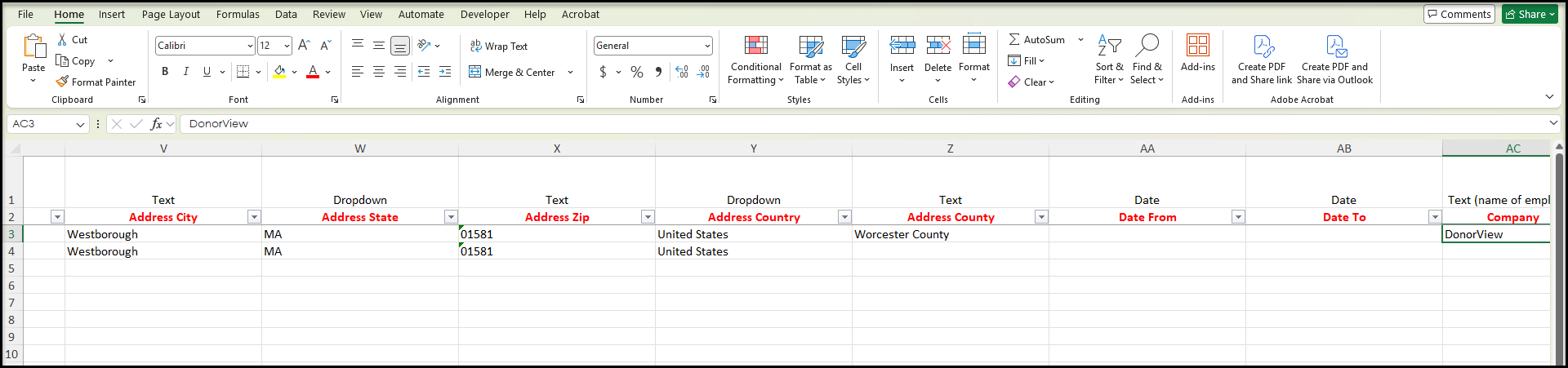This screenshot has height=368, width=1568.
Task: Open the Format cells menu icon
Action: click(974, 44)
